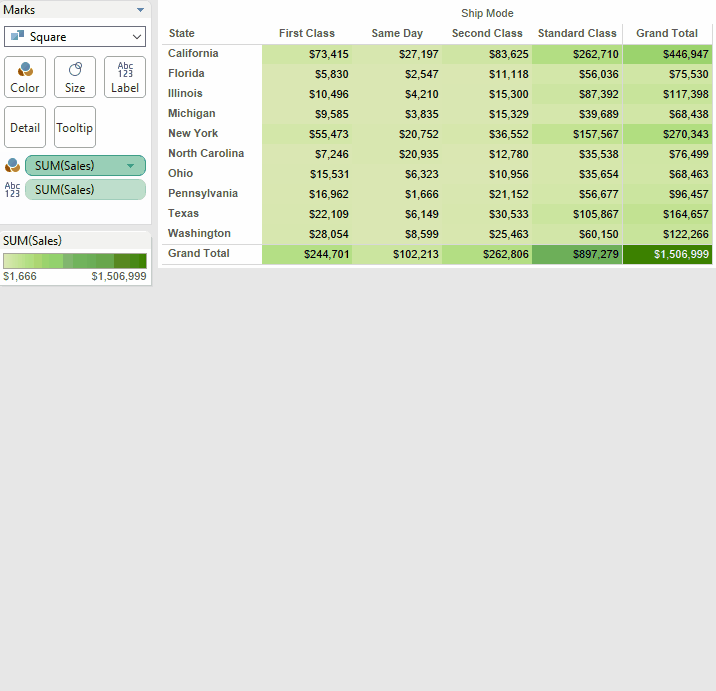Open the Label marks button
Image resolution: width=716 pixels, height=691 pixels.
pyautogui.click(x=125, y=77)
